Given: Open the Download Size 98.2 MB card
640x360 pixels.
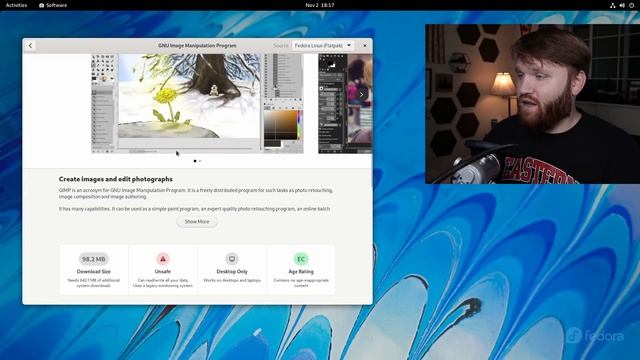Looking at the screenshot, I should coord(94,269).
